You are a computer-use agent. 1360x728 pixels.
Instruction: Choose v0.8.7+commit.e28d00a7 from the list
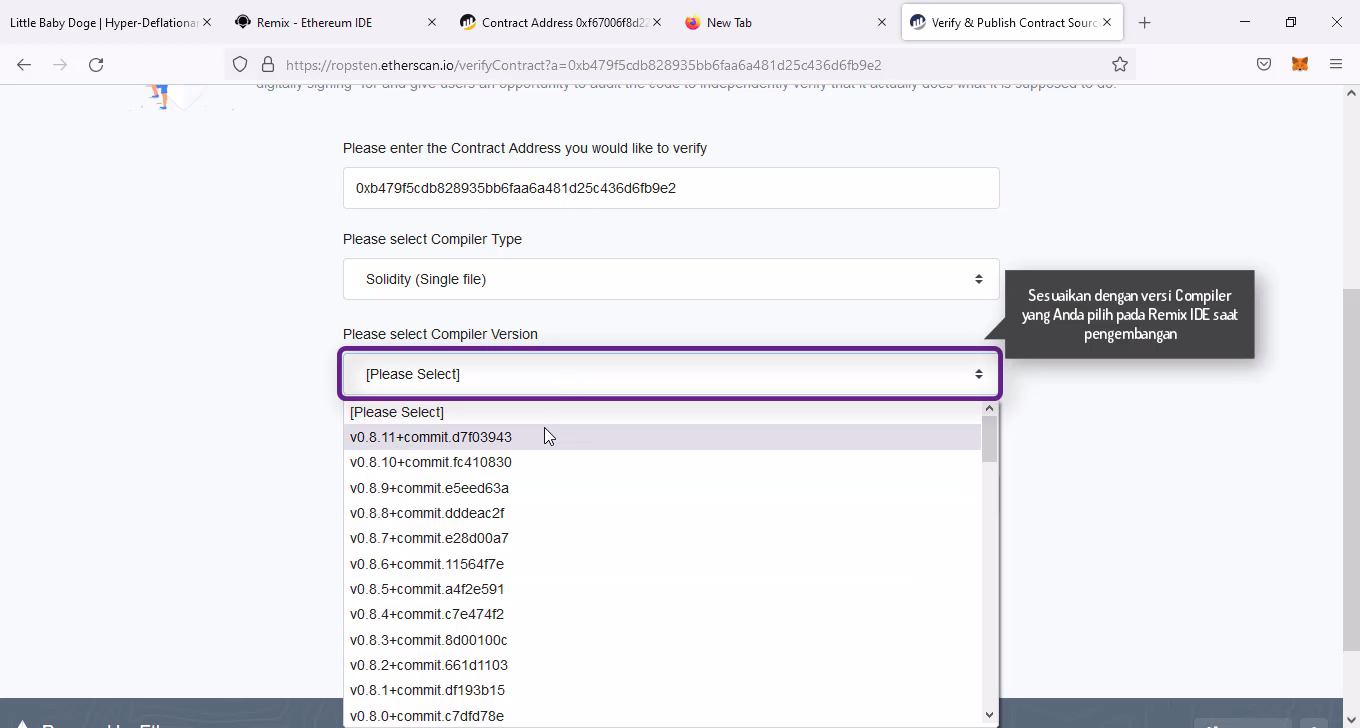point(429,538)
